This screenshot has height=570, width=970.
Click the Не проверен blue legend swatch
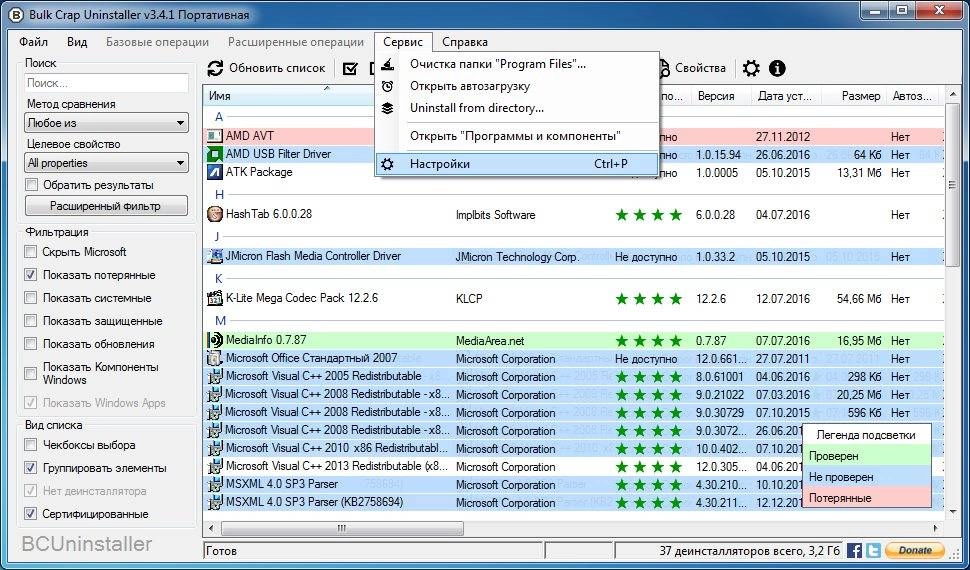pos(866,477)
